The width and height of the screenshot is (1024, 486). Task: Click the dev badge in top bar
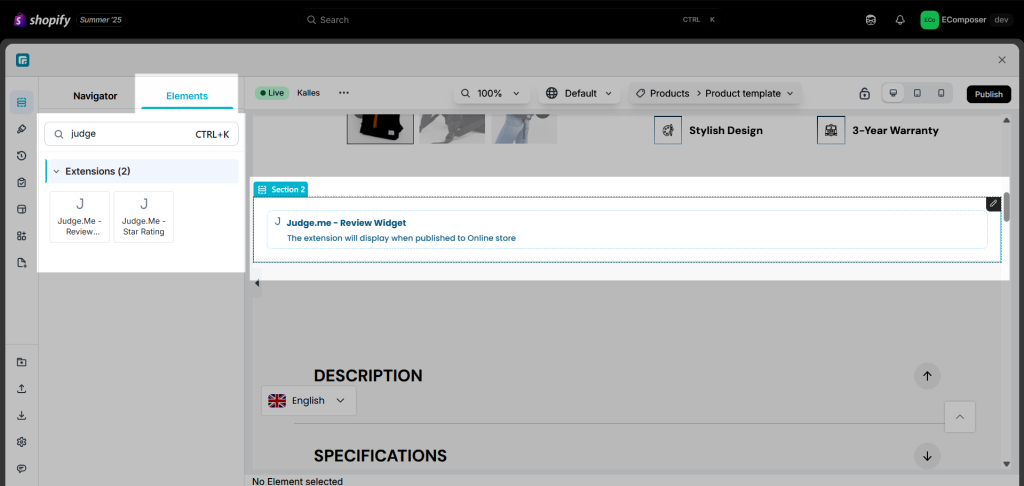[x=1001, y=20]
